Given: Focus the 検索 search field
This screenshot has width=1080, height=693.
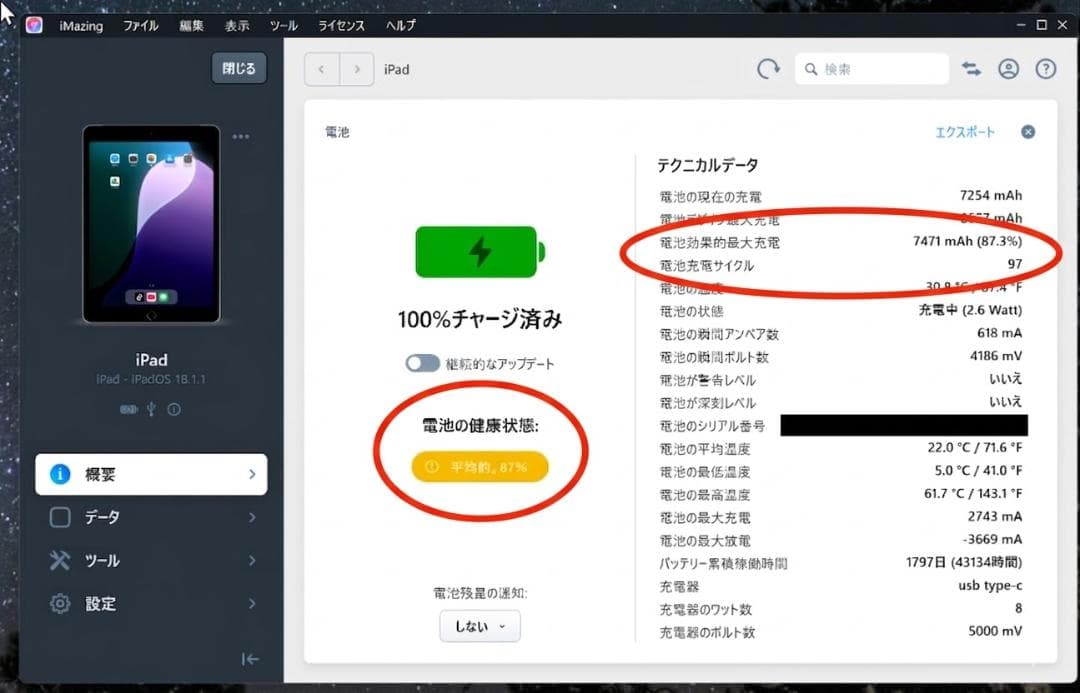Looking at the screenshot, I should click(871, 69).
